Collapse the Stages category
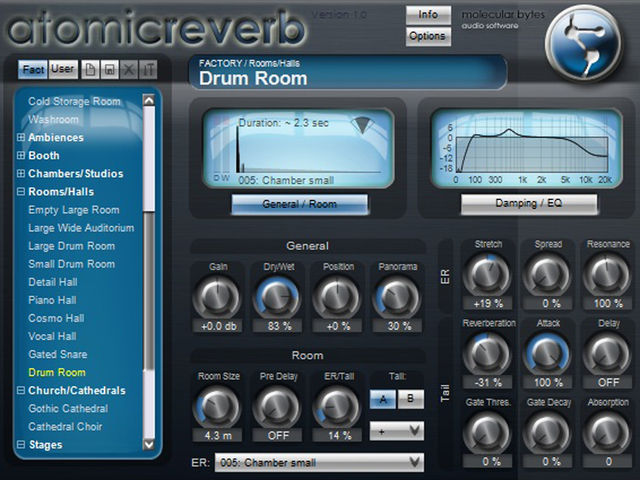Image resolution: width=640 pixels, height=480 pixels. [x=20, y=444]
